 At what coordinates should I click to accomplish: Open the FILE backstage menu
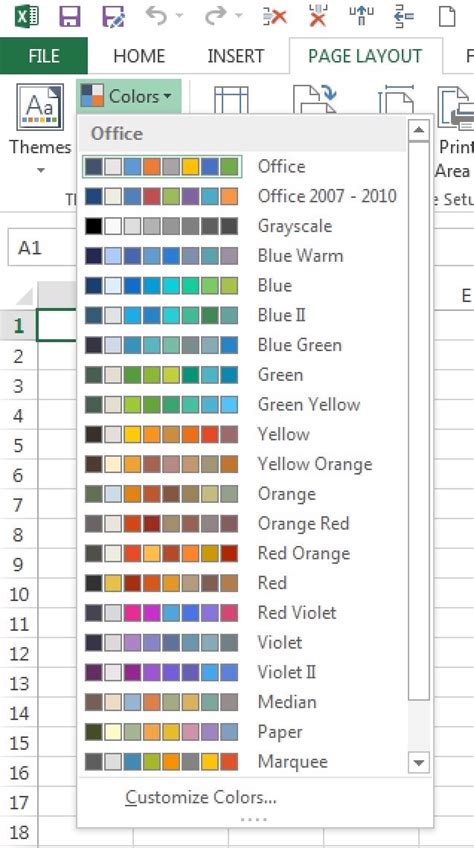pos(44,56)
